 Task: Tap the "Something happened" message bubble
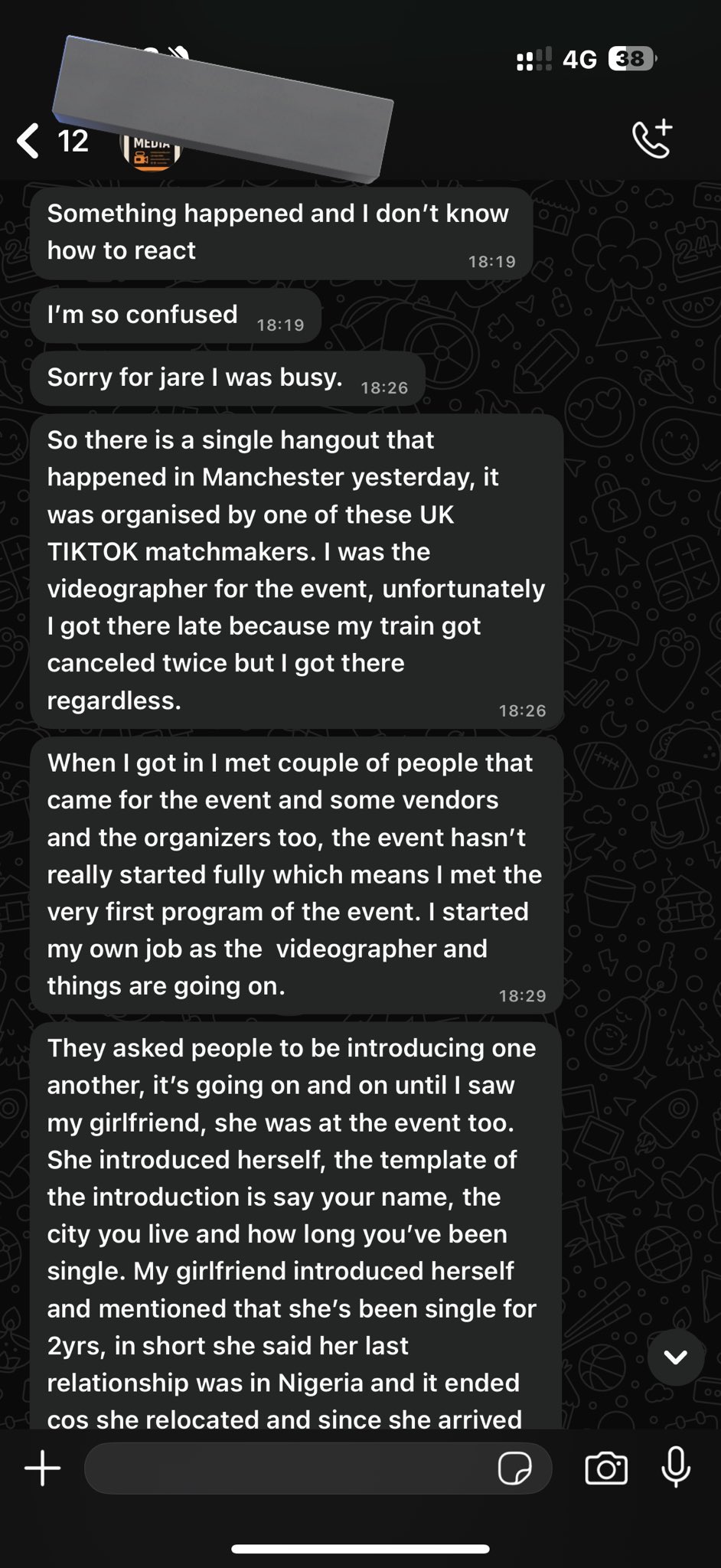[281, 233]
